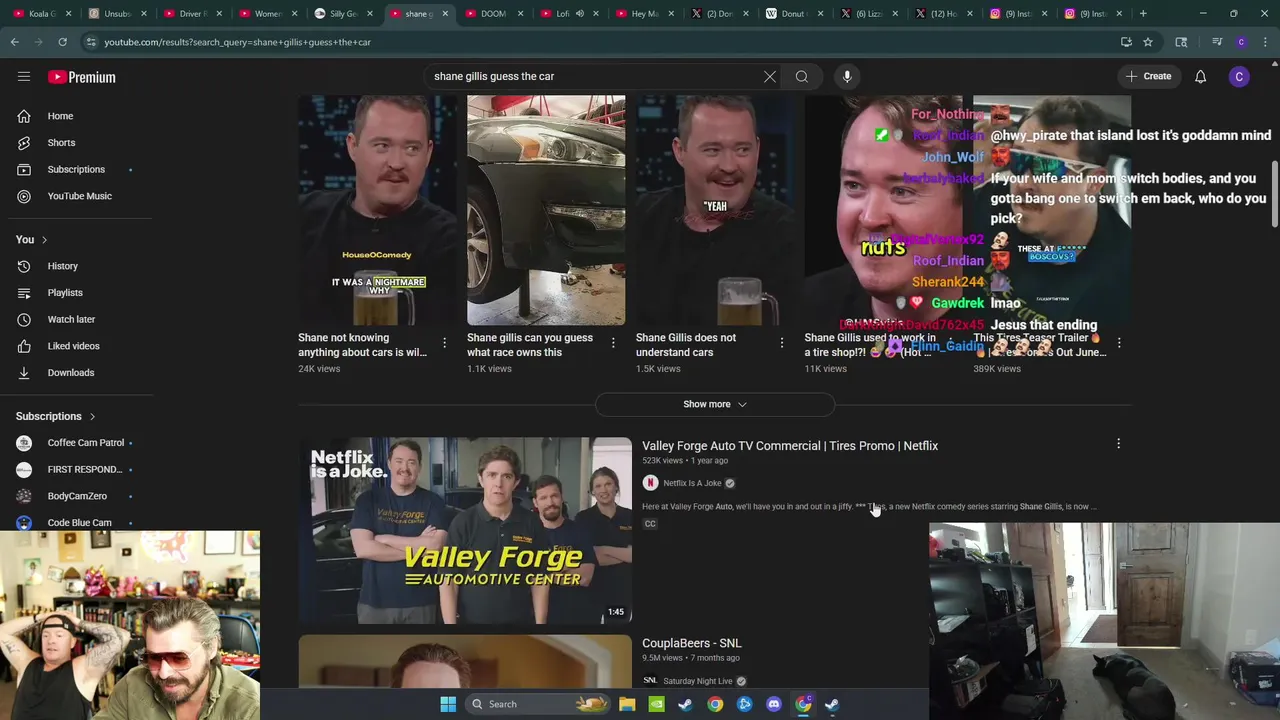View site information icon in address bar
This screenshot has height=720, width=1280.
point(91,42)
